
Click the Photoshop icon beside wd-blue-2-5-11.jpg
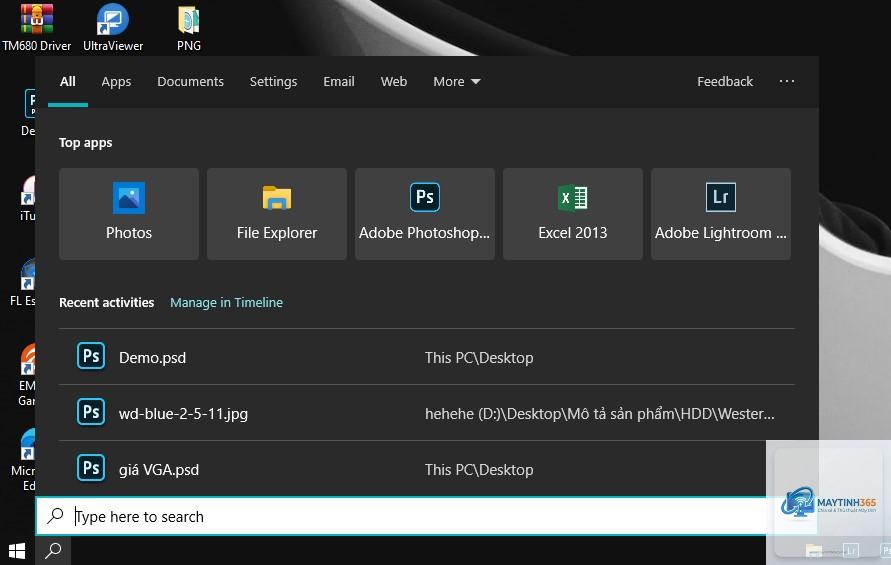91,412
